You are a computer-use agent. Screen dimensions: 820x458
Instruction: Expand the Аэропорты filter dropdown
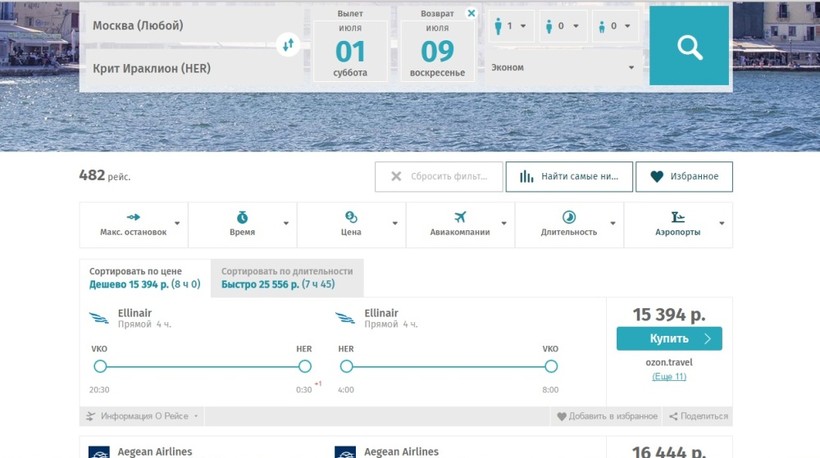[x=678, y=224]
